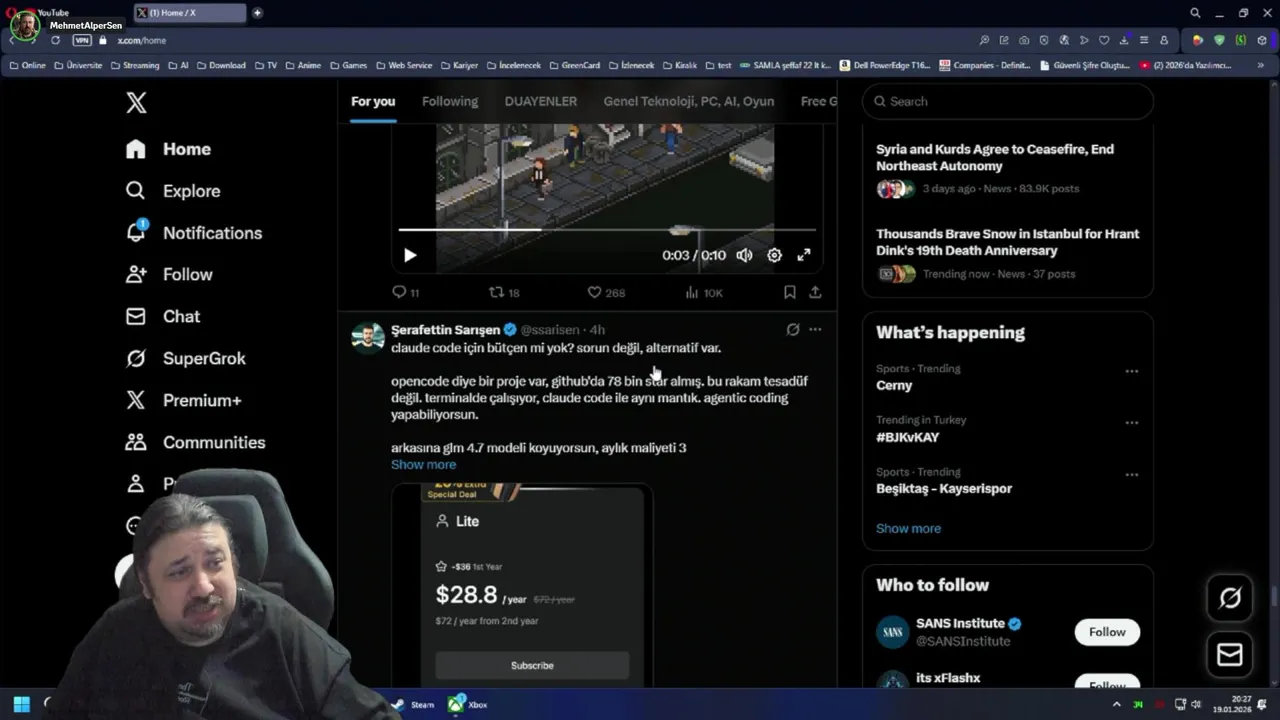This screenshot has height=720, width=1280.
Task: View analytics showing 10K views
Action: 703,292
